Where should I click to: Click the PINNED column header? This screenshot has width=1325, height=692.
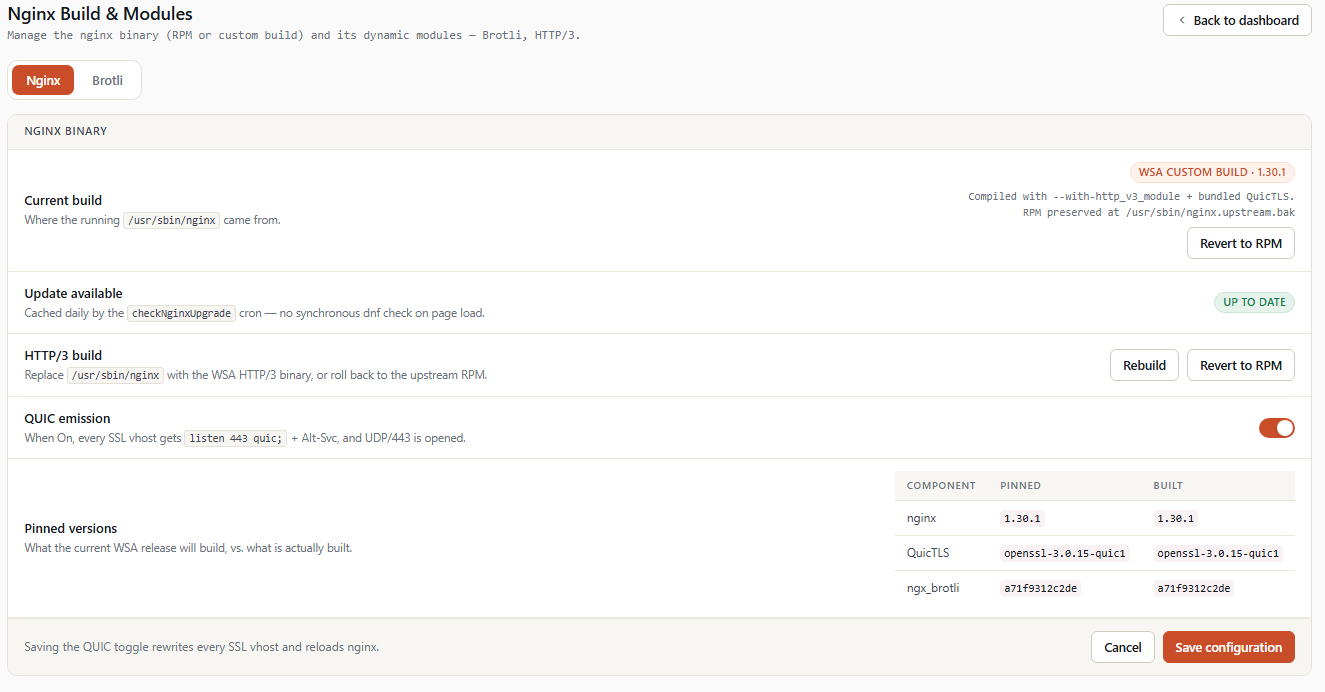pyautogui.click(x=1020, y=486)
